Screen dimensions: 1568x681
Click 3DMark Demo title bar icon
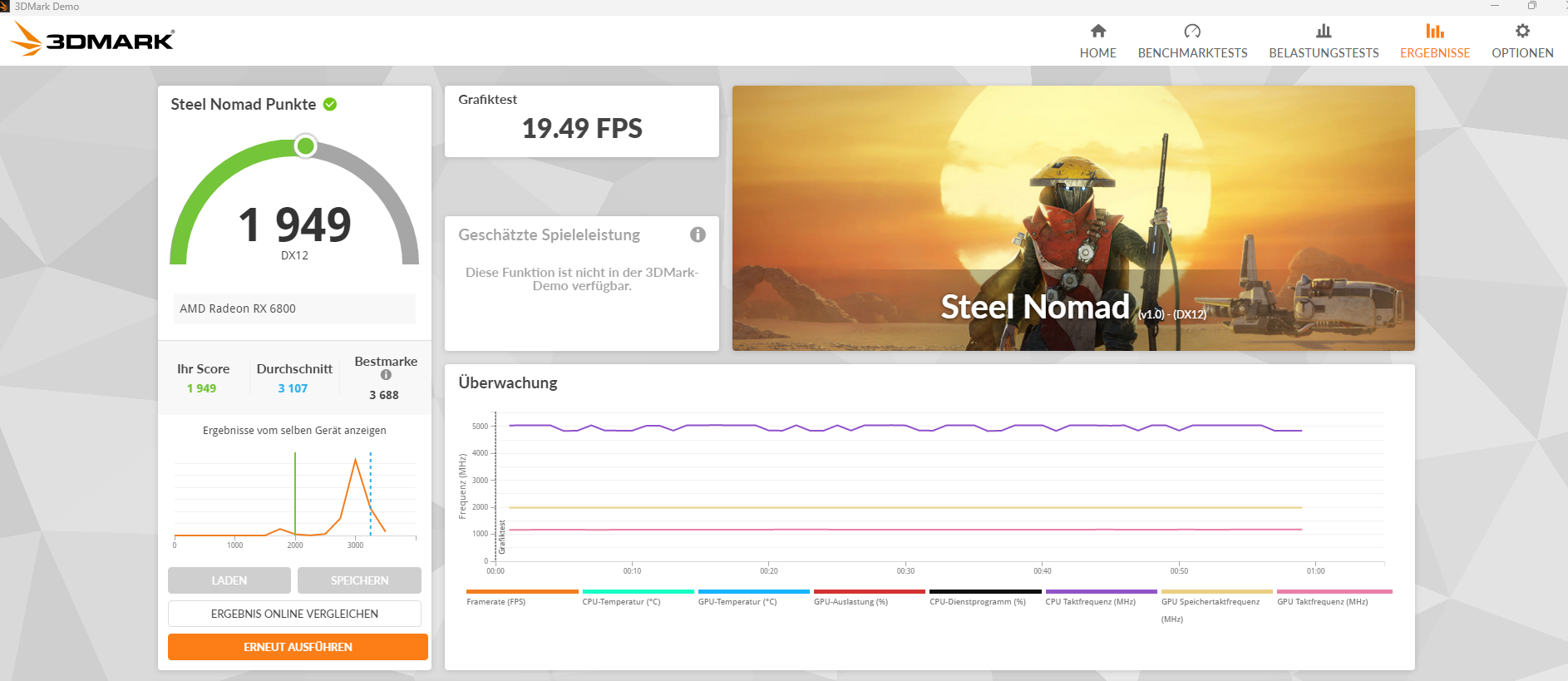[x=5, y=6]
